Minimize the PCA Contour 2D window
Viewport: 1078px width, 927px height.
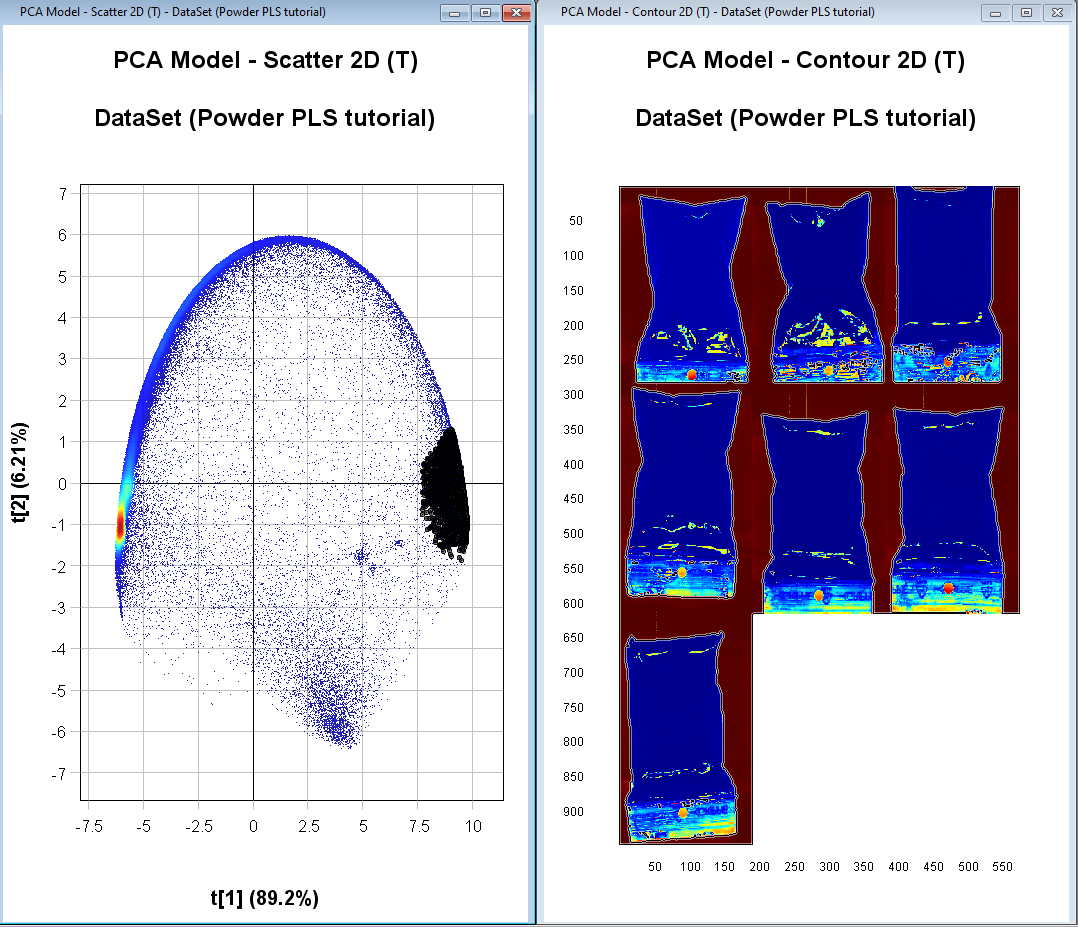[996, 13]
